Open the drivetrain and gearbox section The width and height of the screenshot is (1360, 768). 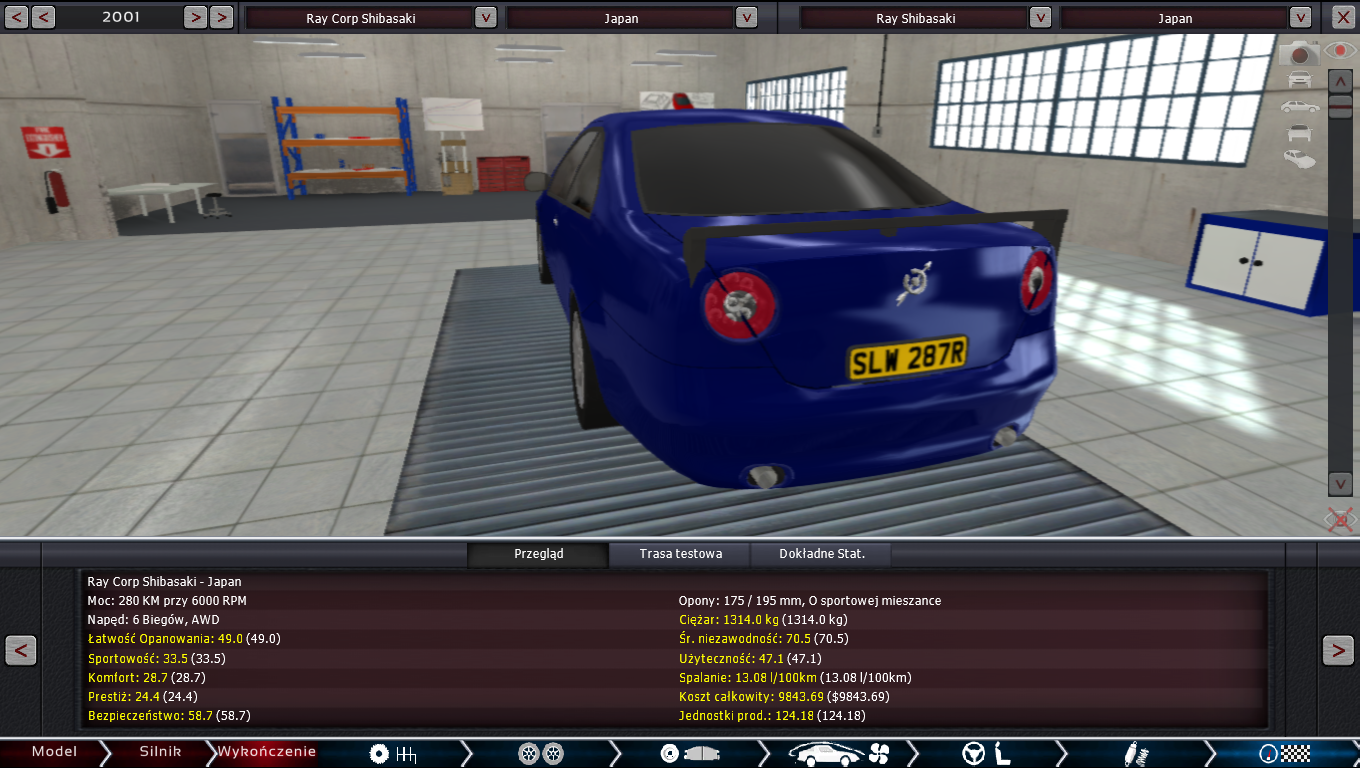point(392,753)
